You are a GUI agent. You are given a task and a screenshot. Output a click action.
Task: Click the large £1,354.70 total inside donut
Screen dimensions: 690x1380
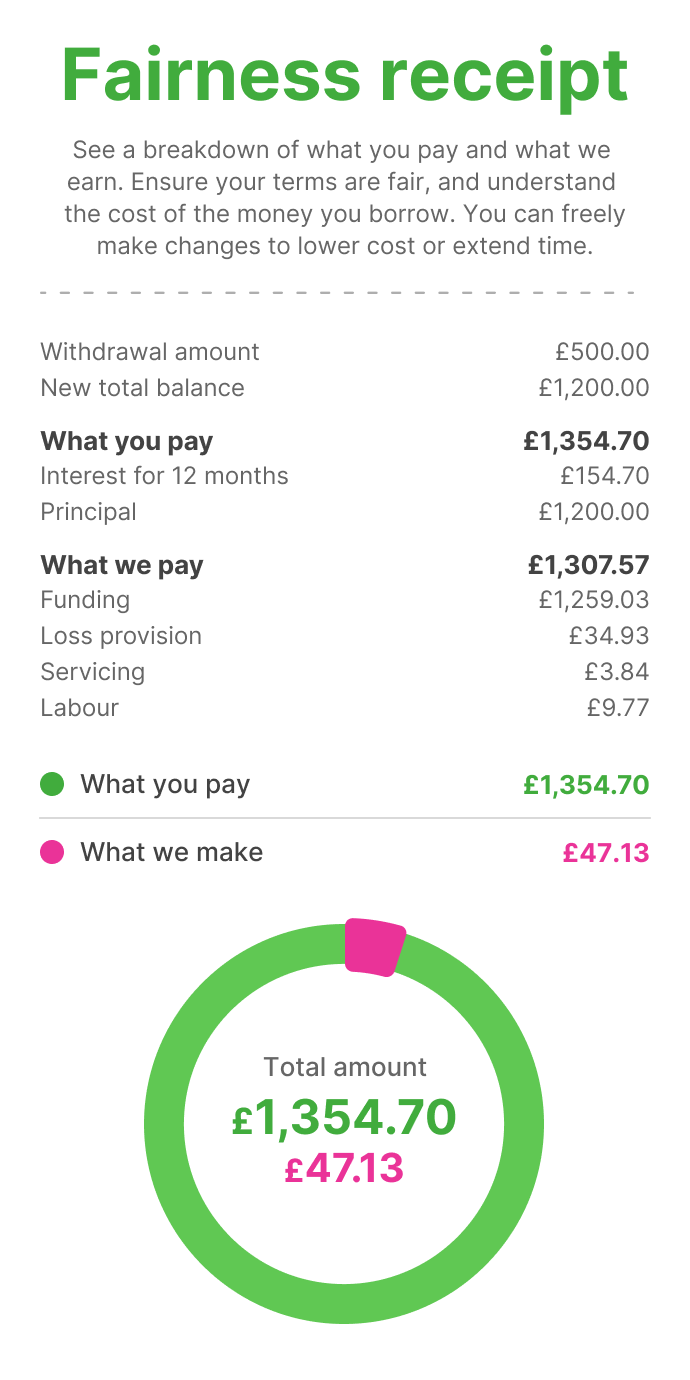tap(344, 1118)
